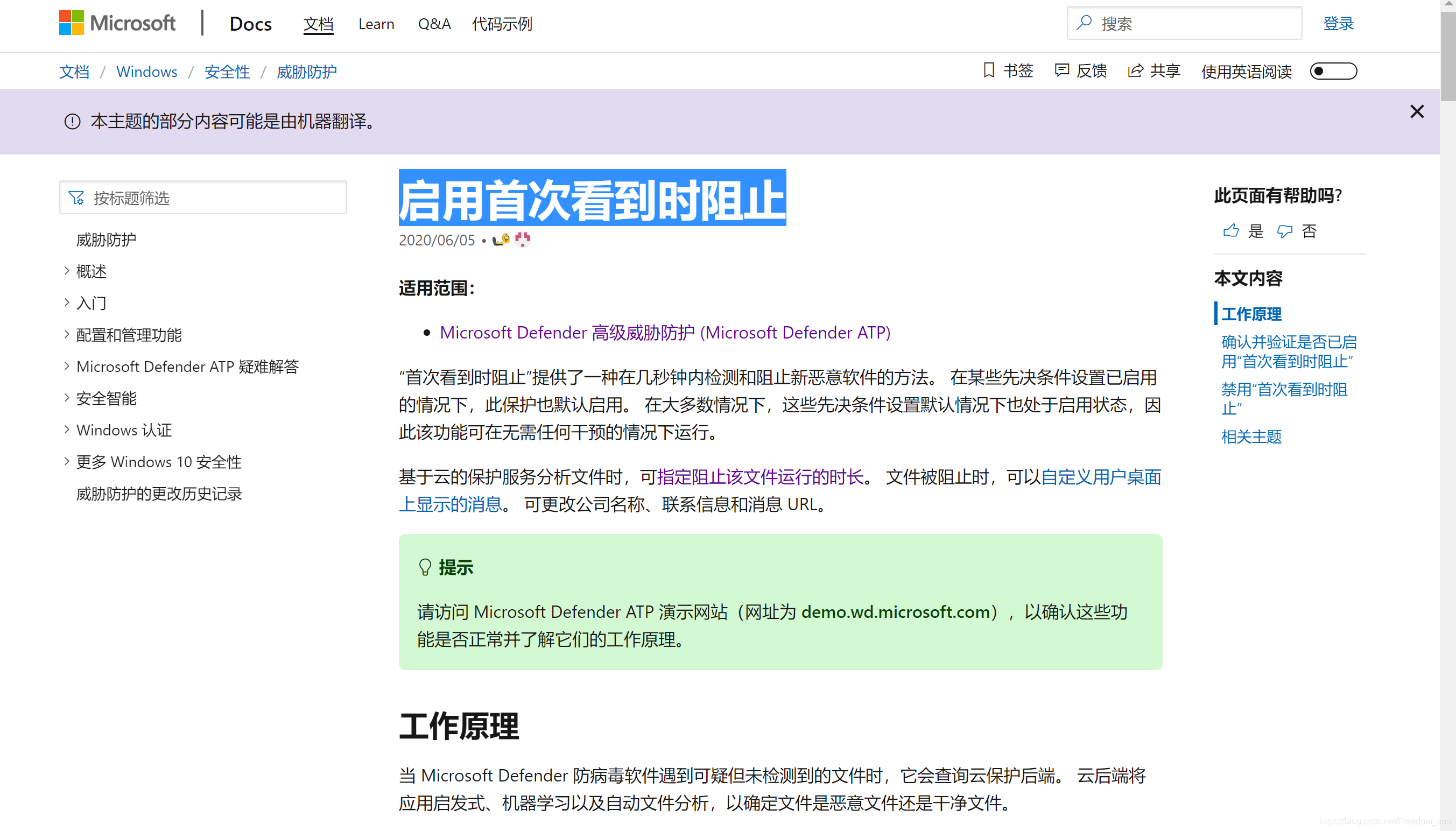The image size is (1456, 831).
Task: Click the Microsoft logo
Action: pyautogui.click(x=117, y=23)
